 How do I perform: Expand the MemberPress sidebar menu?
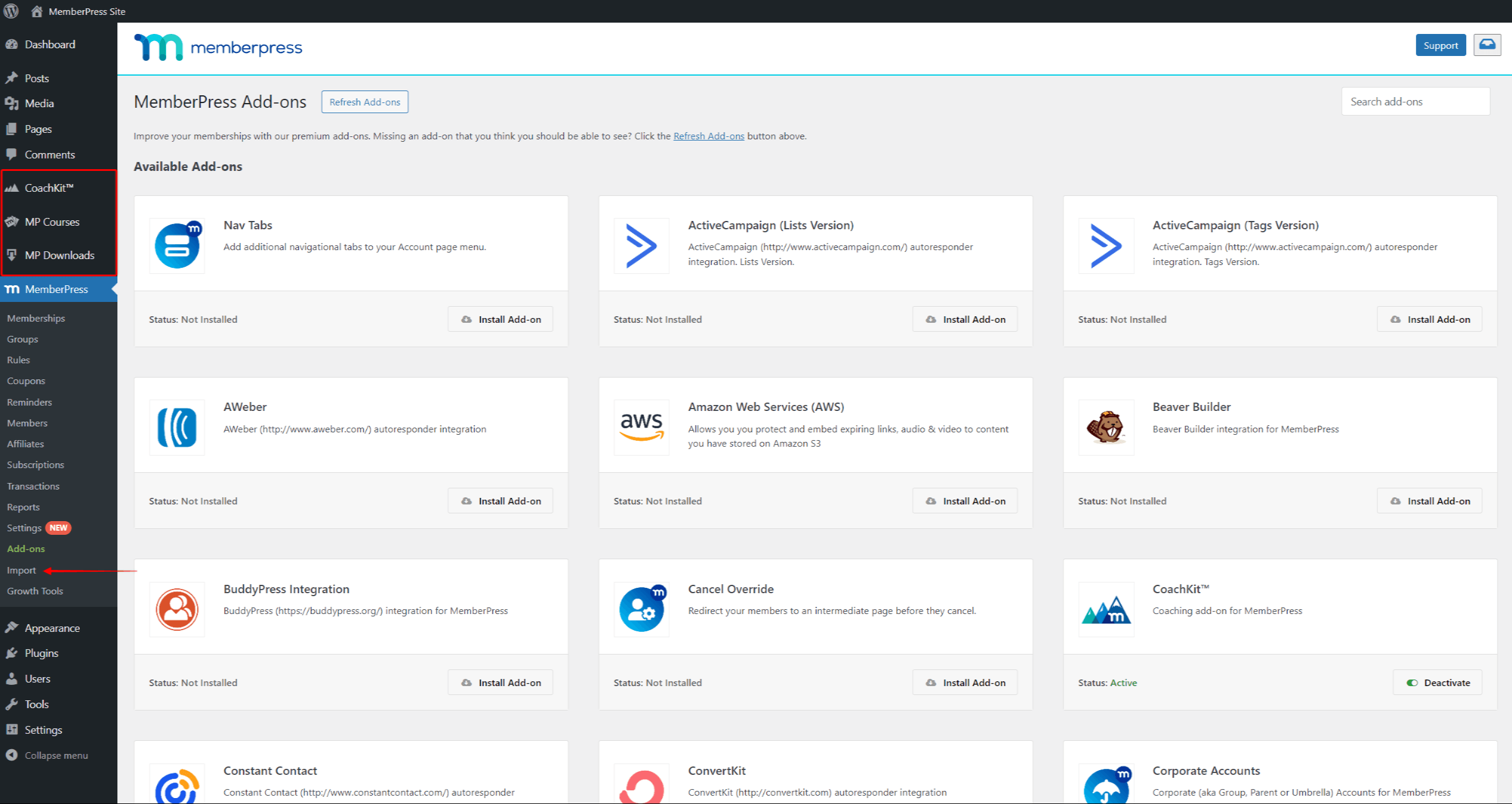pos(56,289)
